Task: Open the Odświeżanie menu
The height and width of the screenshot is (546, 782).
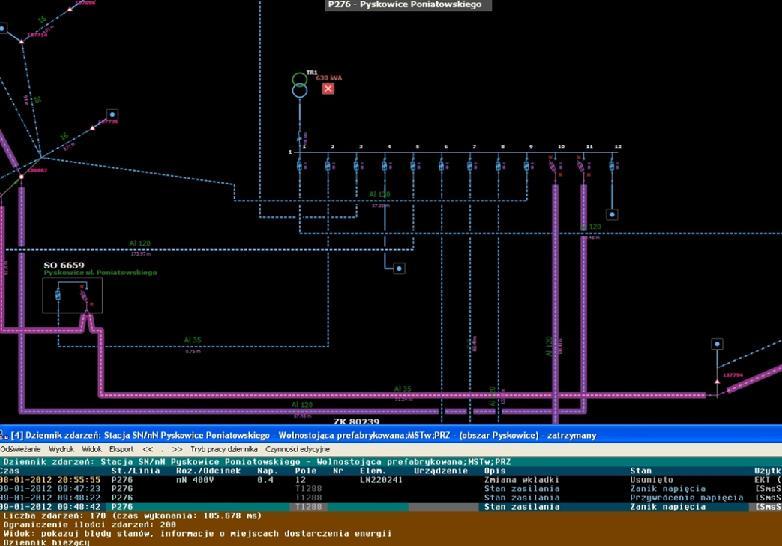Action: (x=20, y=449)
